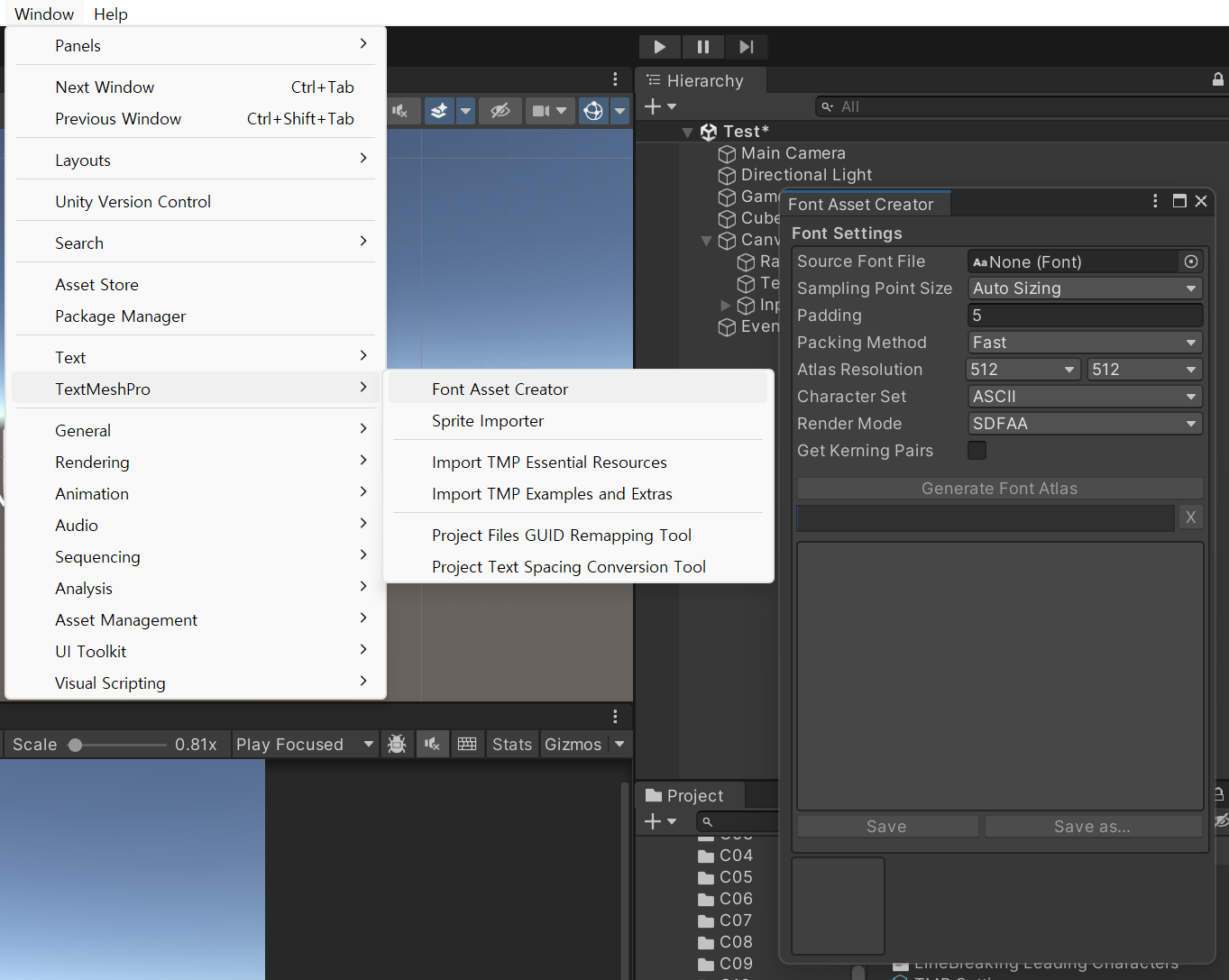
Task: Toggle hidden objects visibility eye icon
Action: pyautogui.click(x=500, y=111)
